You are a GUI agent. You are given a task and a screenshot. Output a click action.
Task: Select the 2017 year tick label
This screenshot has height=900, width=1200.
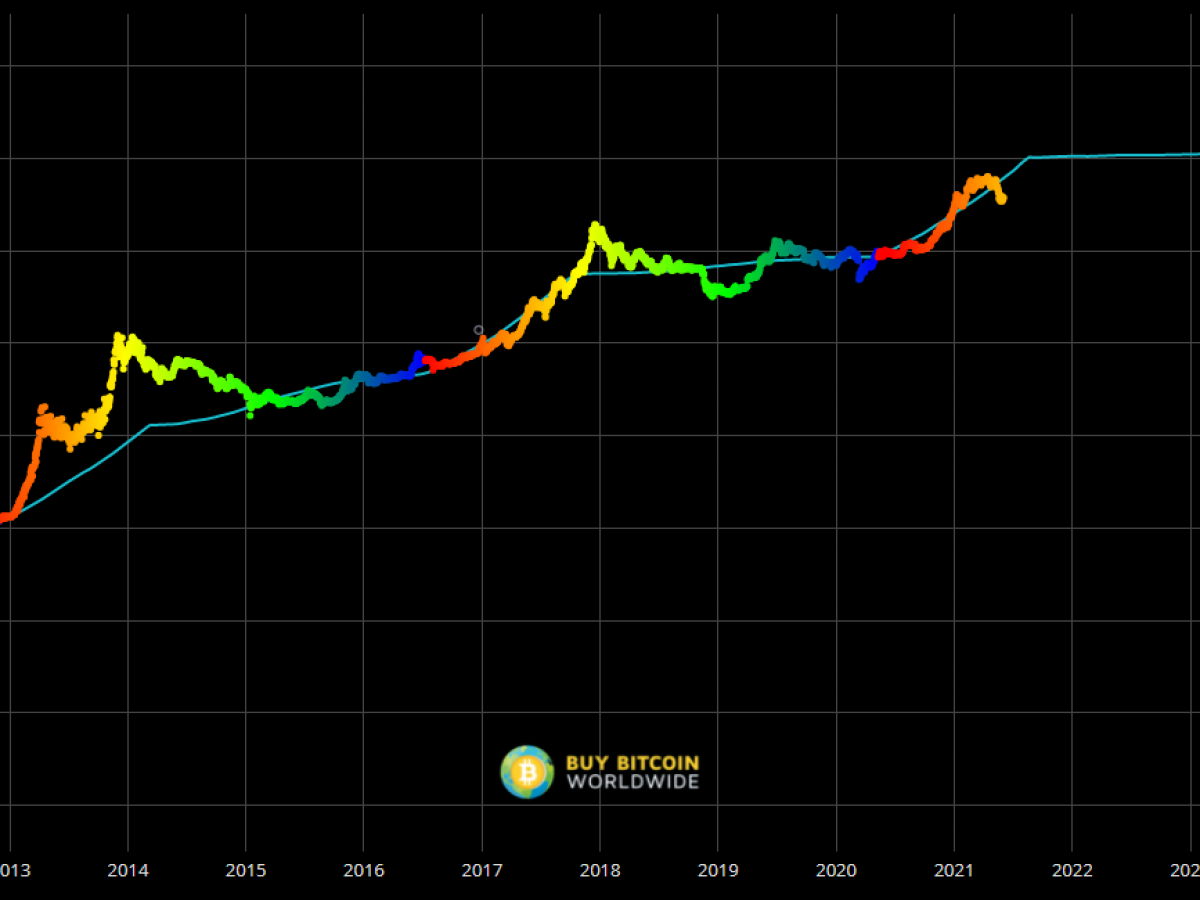click(482, 870)
